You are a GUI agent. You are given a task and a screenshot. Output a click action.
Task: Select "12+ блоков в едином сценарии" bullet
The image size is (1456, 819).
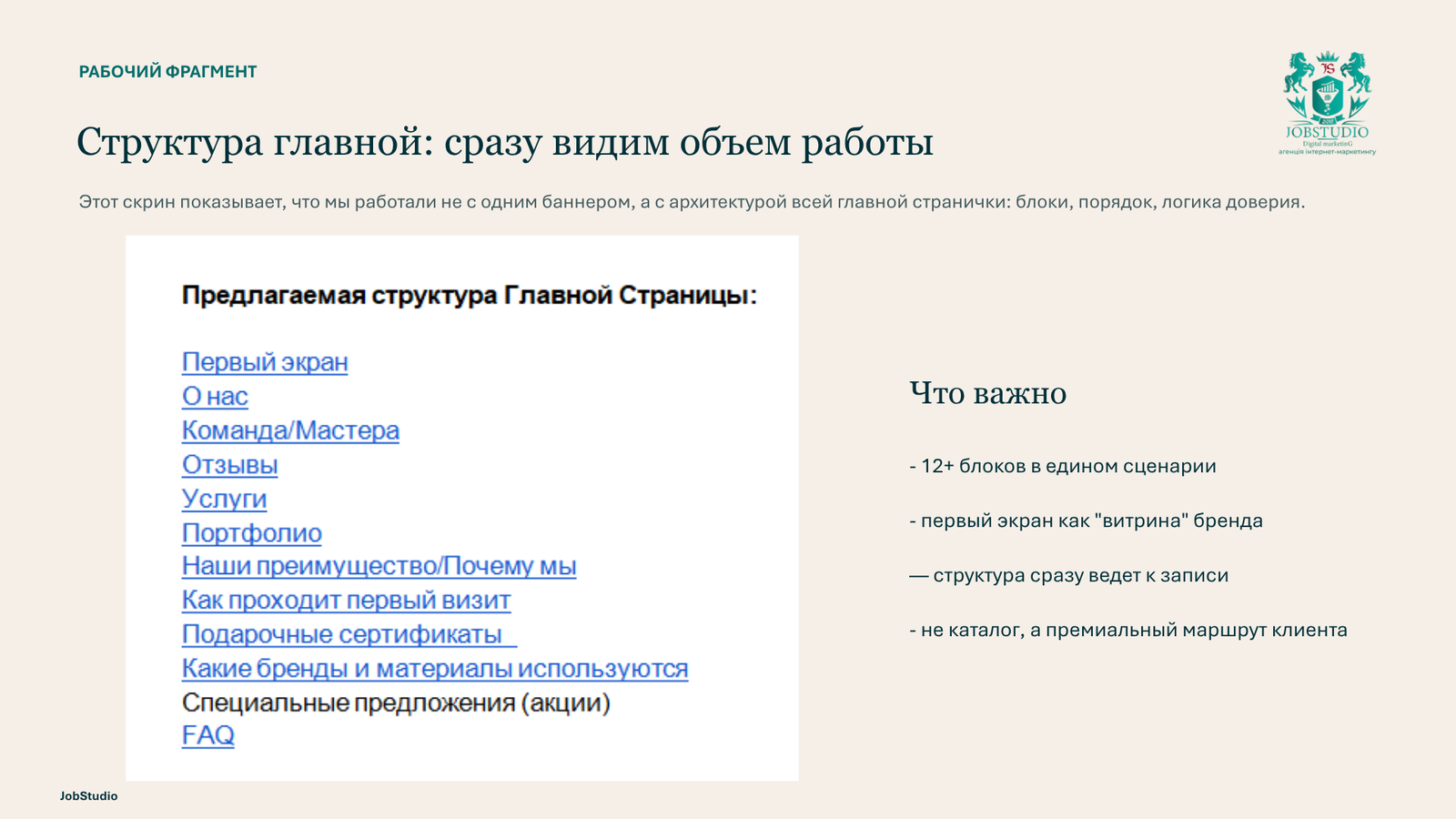click(1063, 466)
